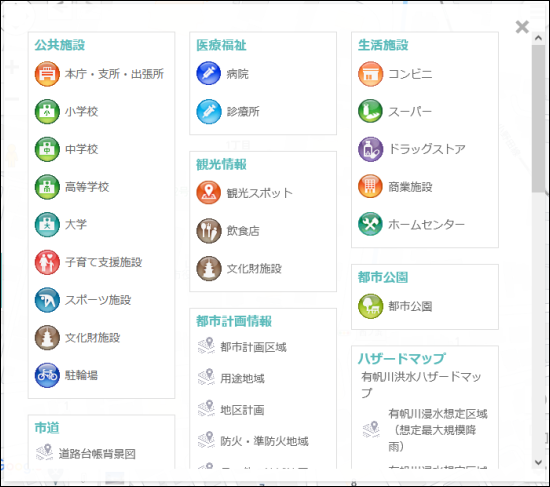Image resolution: width=550 pixels, height=487 pixels.
Task: Click the 小学校 school icon
Action: [47, 112]
